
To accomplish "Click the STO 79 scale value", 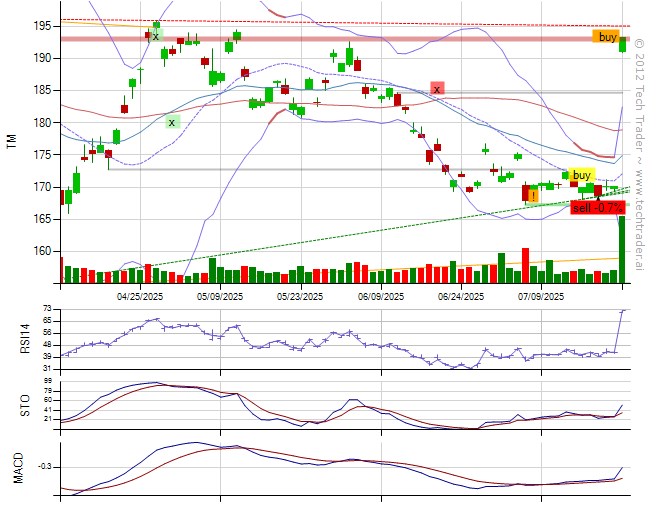I will [x=47, y=391].
